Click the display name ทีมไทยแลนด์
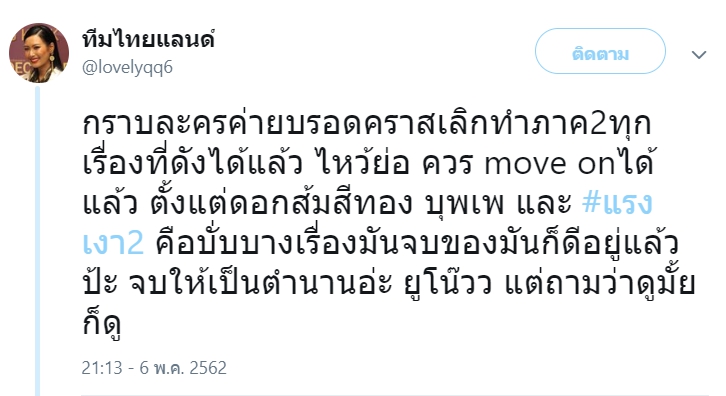Screen dimensions: 726x396 pyautogui.click(x=148, y=39)
